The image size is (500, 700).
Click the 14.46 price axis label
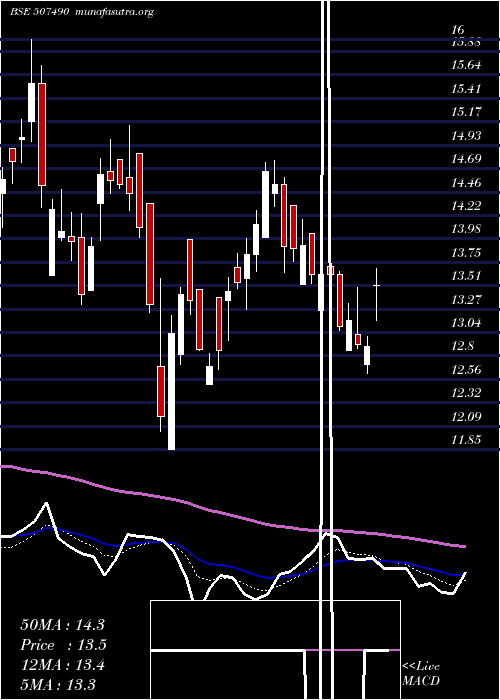(x=466, y=182)
